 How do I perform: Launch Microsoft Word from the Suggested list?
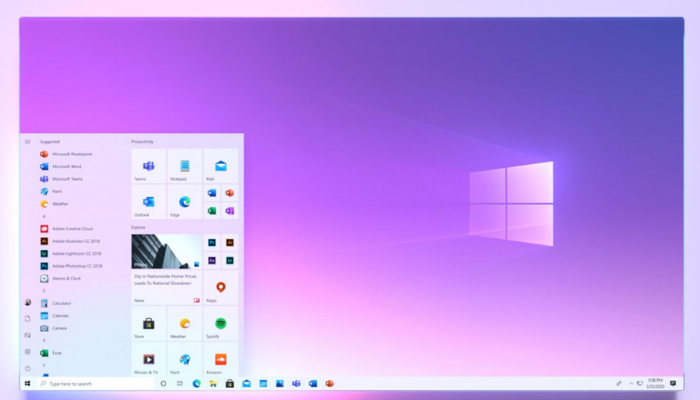tap(61, 167)
